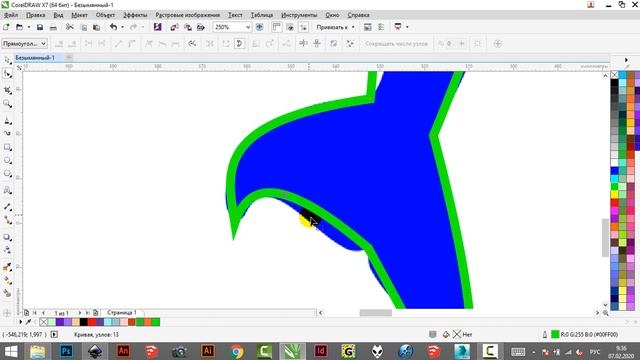Open the Объект menu
640x360 pixels.
pos(105,15)
